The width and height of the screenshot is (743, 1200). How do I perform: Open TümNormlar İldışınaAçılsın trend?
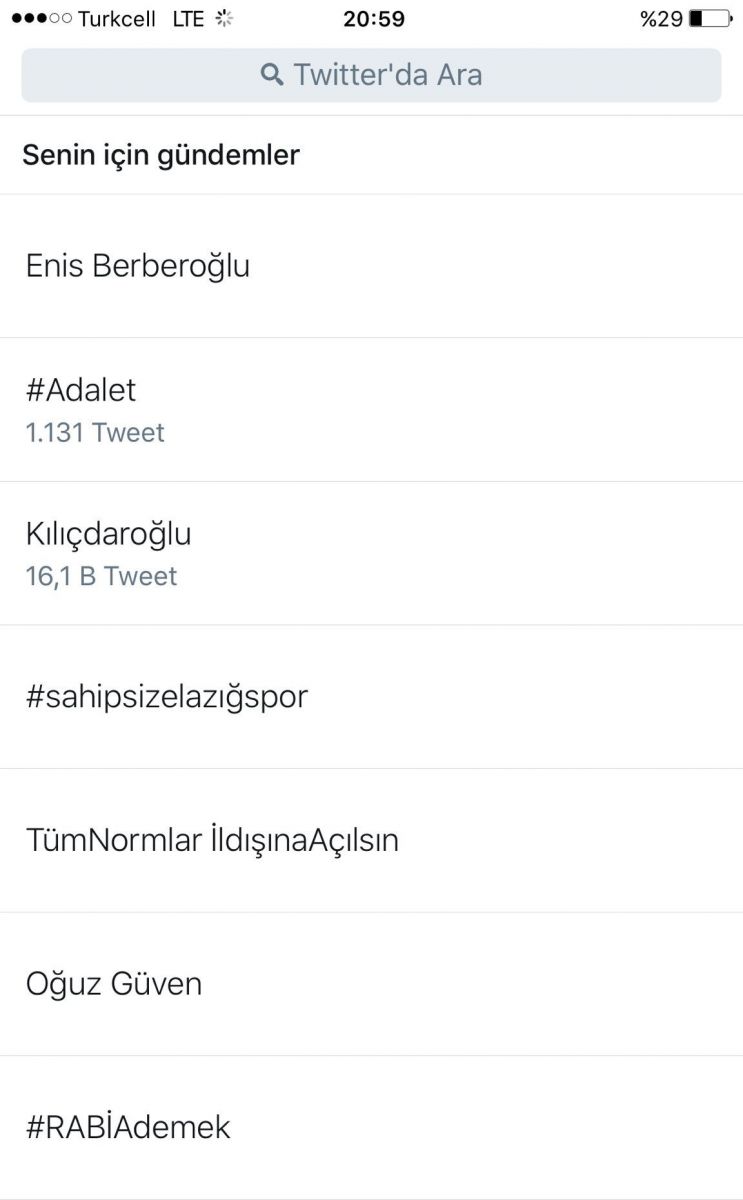(x=212, y=841)
